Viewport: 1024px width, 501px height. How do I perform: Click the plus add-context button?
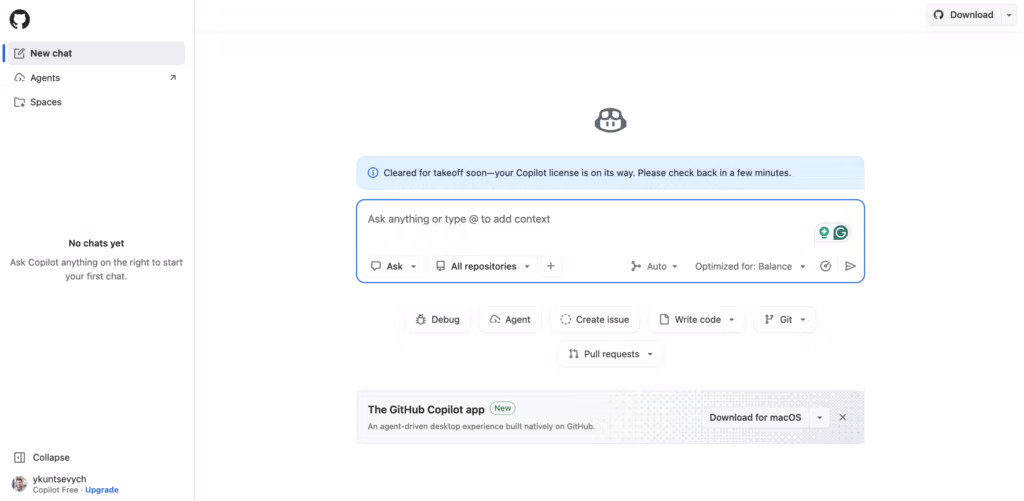pos(551,267)
